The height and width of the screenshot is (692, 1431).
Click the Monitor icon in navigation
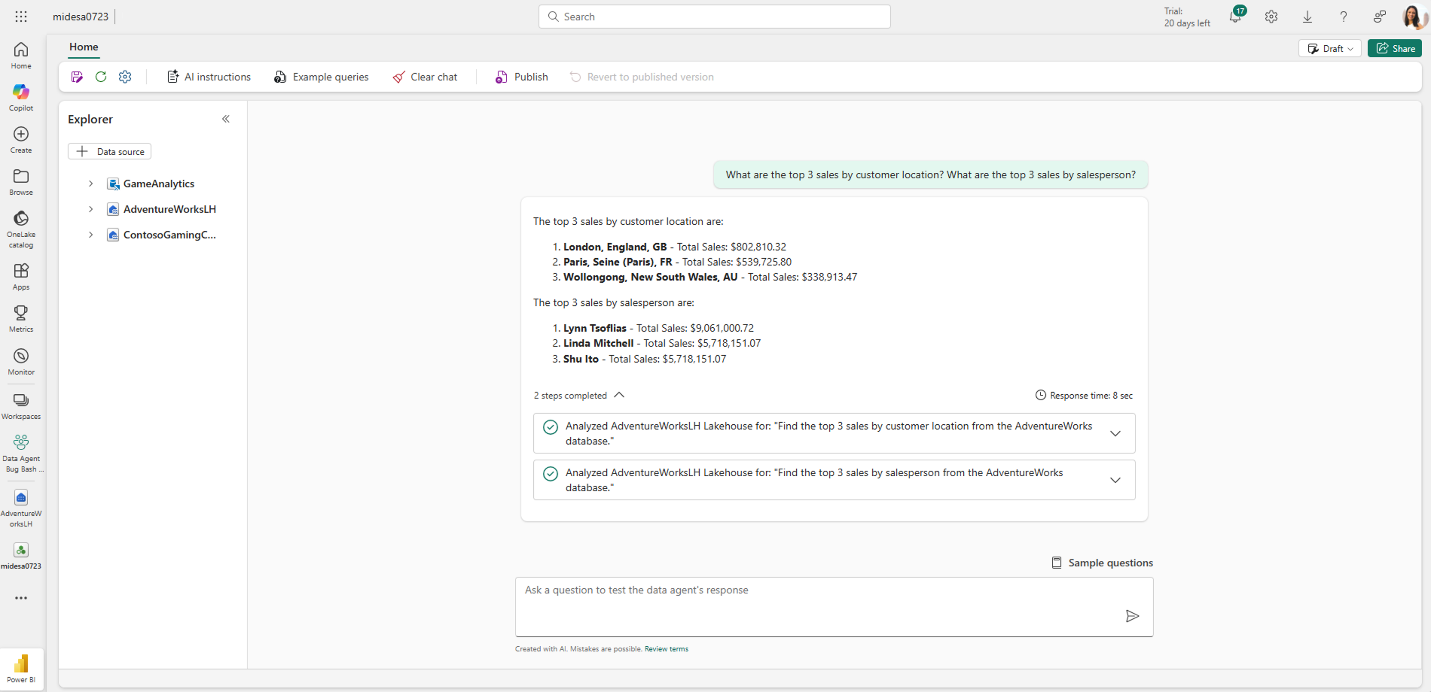click(x=21, y=357)
